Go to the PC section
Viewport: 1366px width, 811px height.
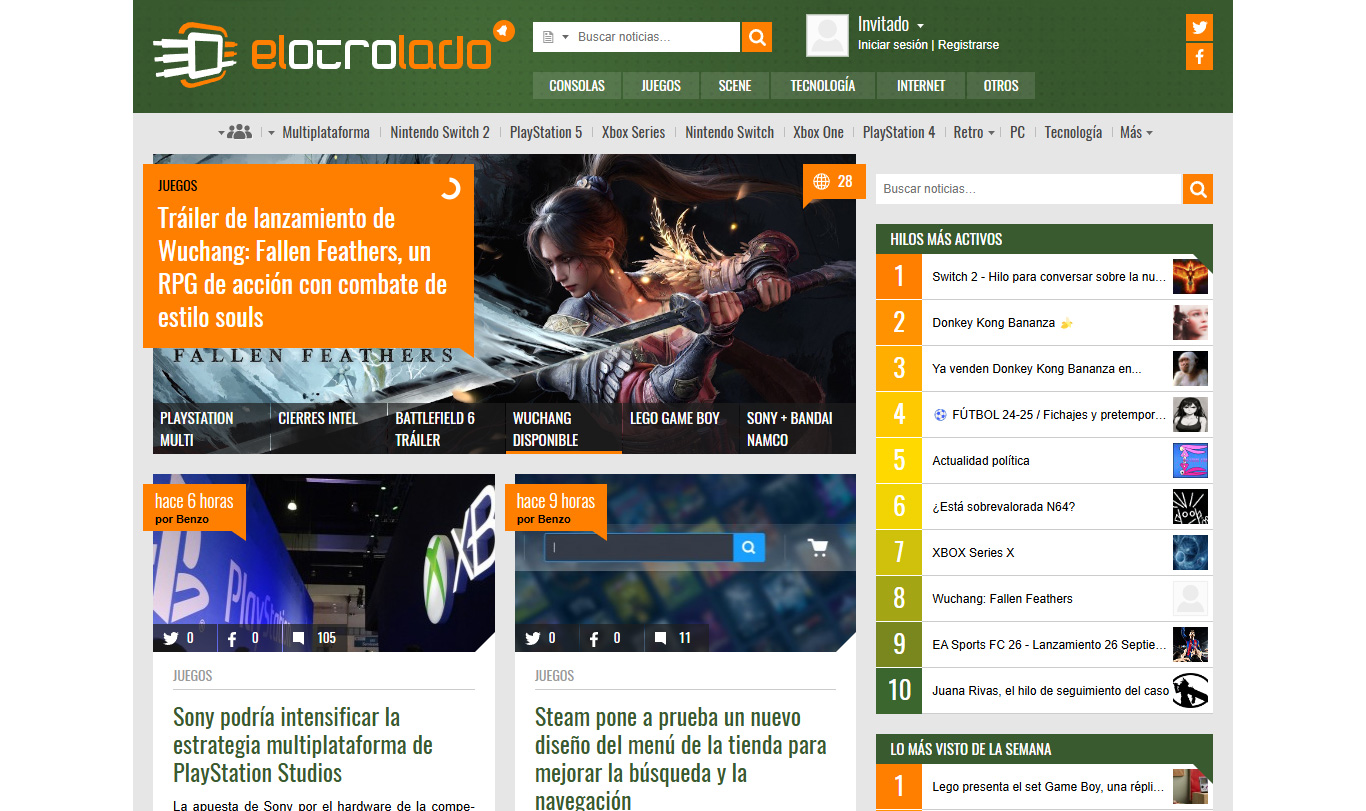1017,132
